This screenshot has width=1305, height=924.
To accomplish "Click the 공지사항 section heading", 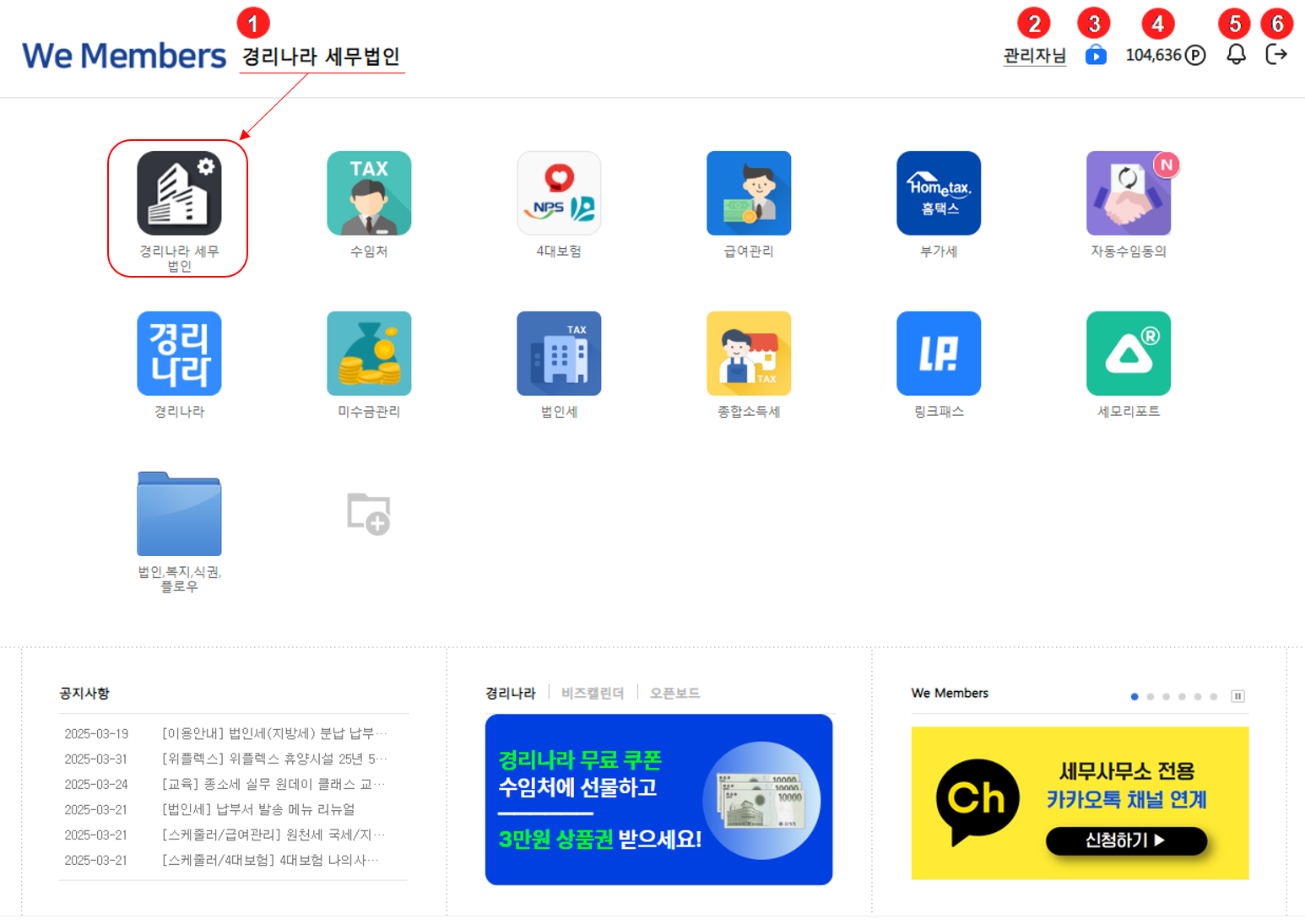I will tap(84, 693).
